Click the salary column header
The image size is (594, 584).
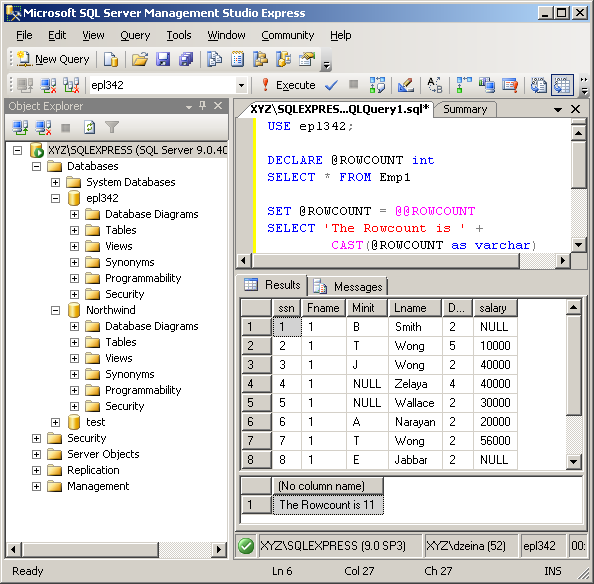tap(495, 308)
